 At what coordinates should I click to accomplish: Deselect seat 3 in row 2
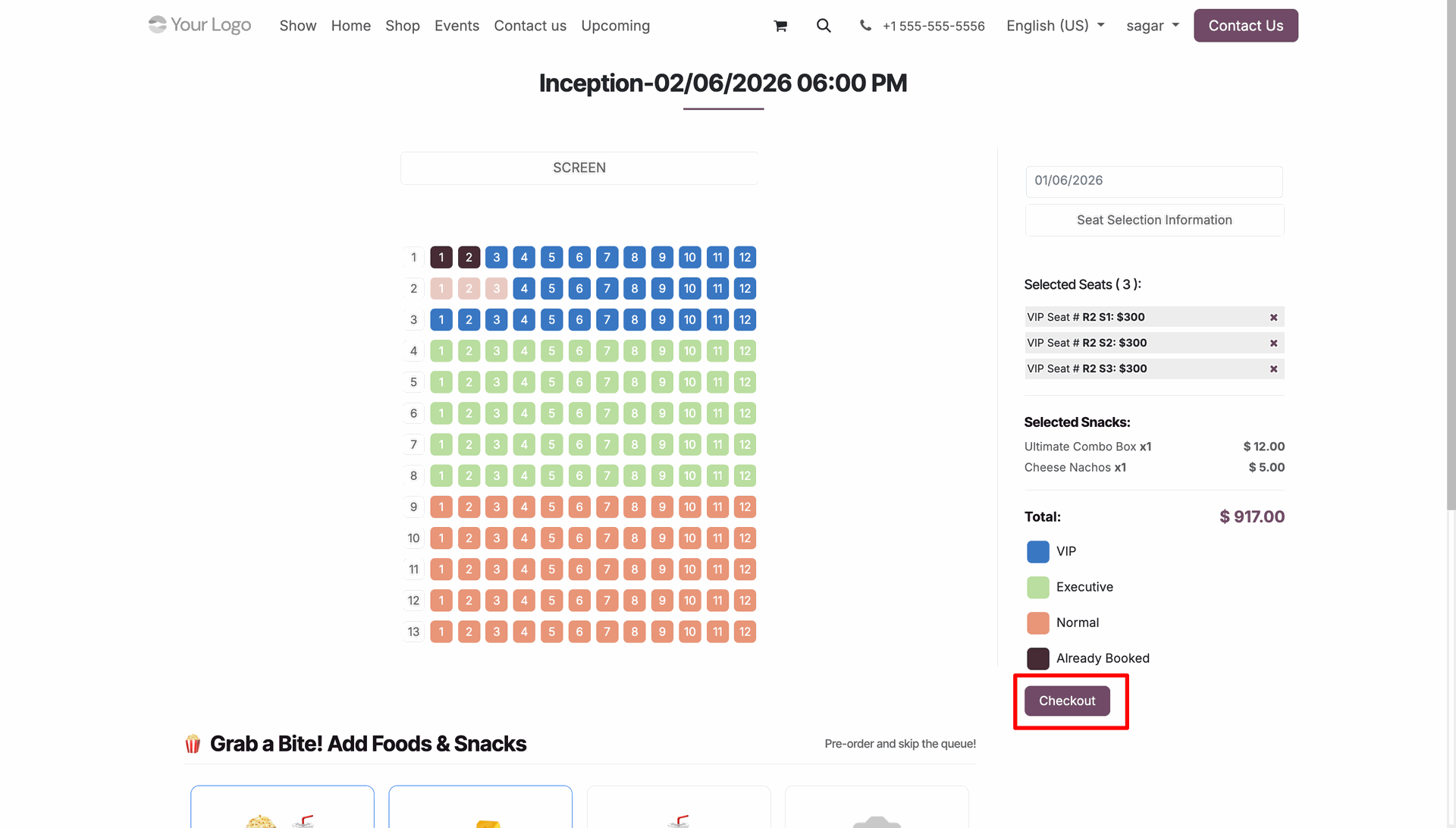click(497, 289)
